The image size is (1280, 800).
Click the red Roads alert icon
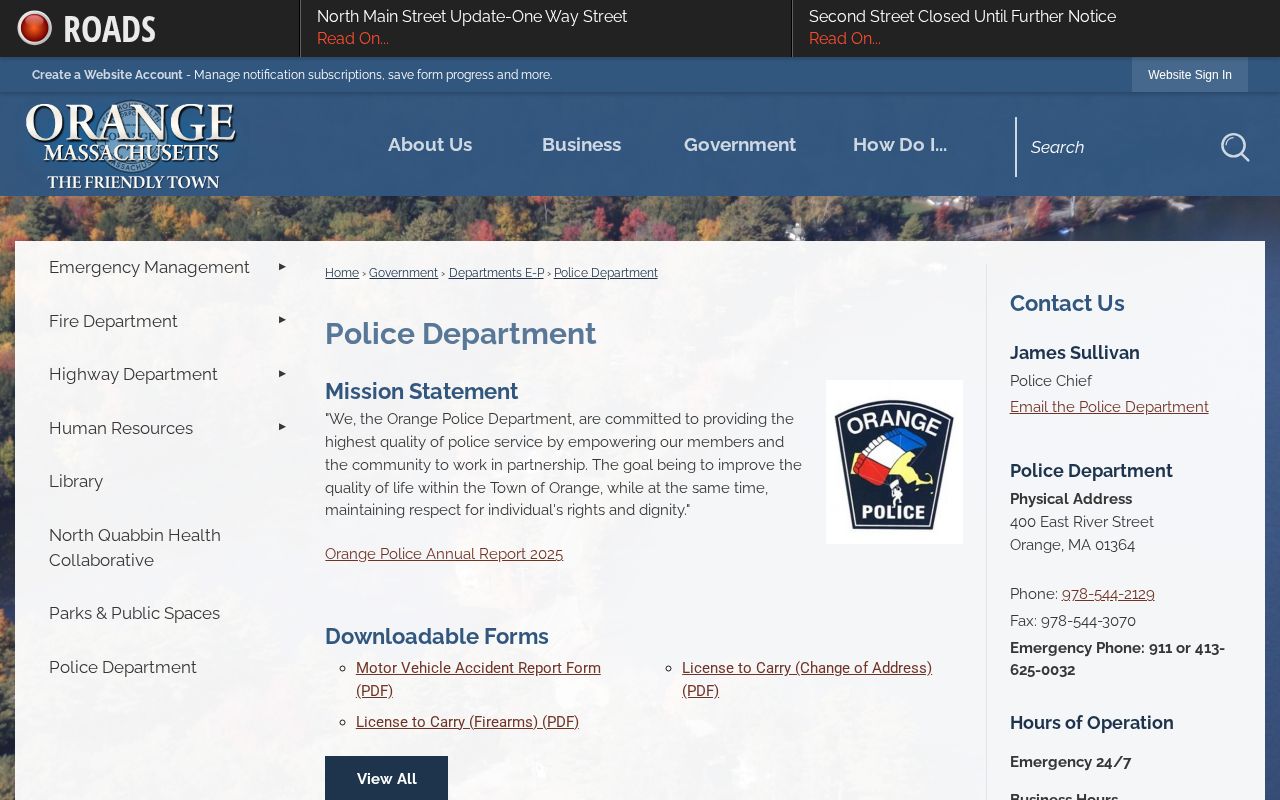[34, 28]
